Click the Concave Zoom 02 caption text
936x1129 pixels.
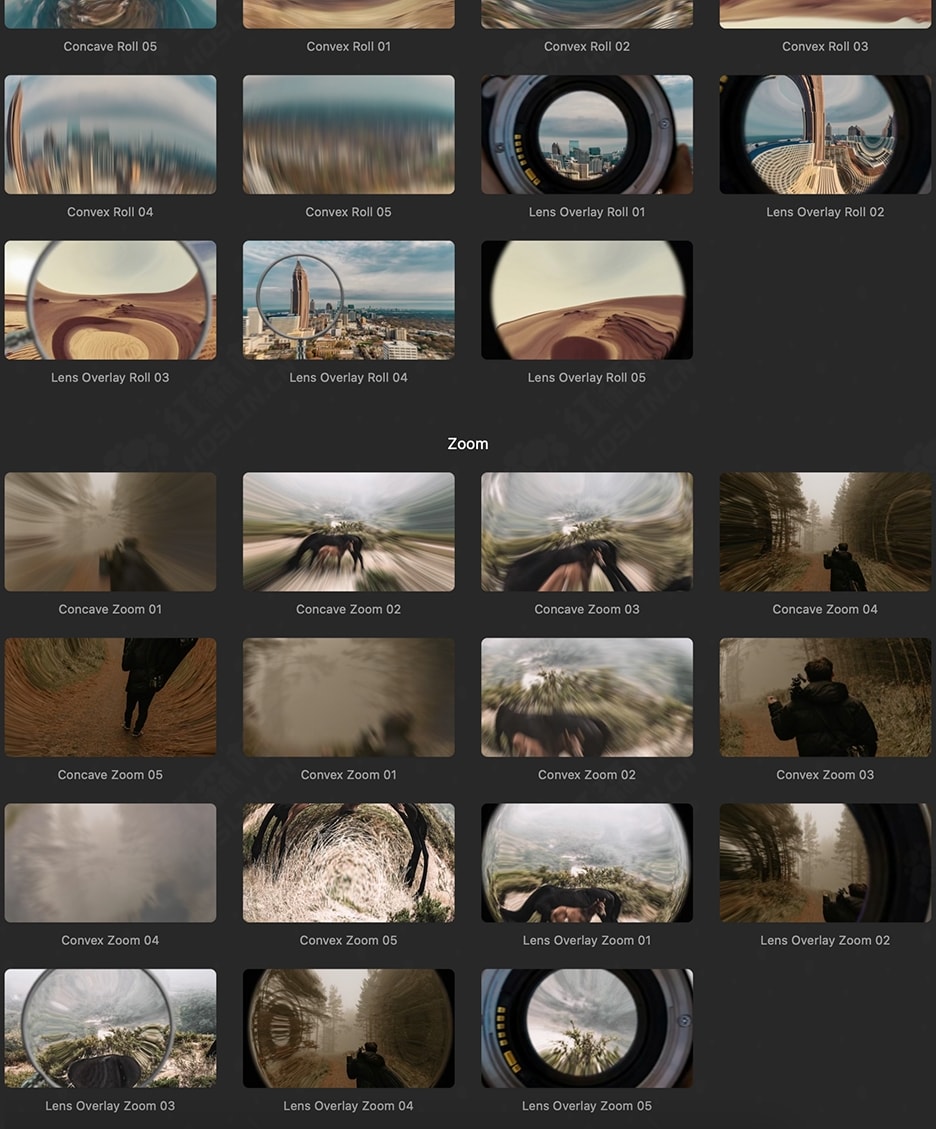[348, 609]
